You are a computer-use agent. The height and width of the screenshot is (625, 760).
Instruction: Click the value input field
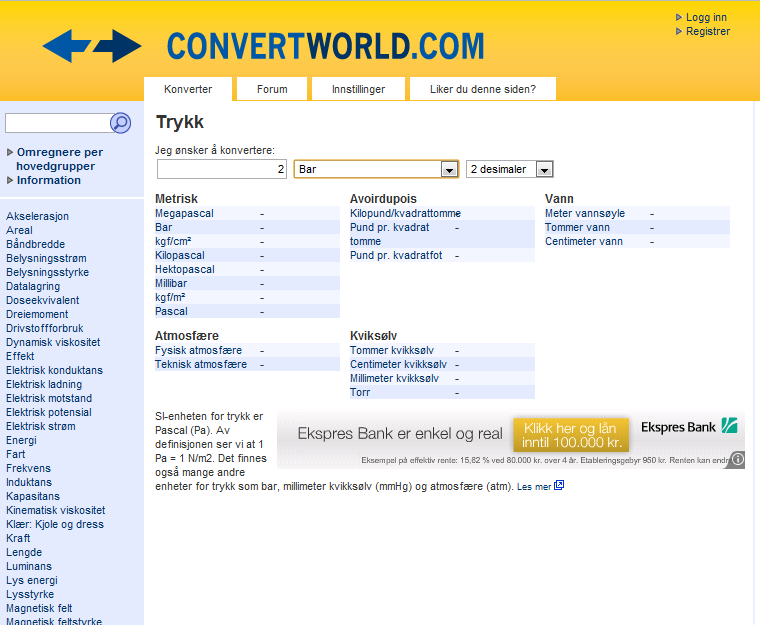tap(222, 169)
